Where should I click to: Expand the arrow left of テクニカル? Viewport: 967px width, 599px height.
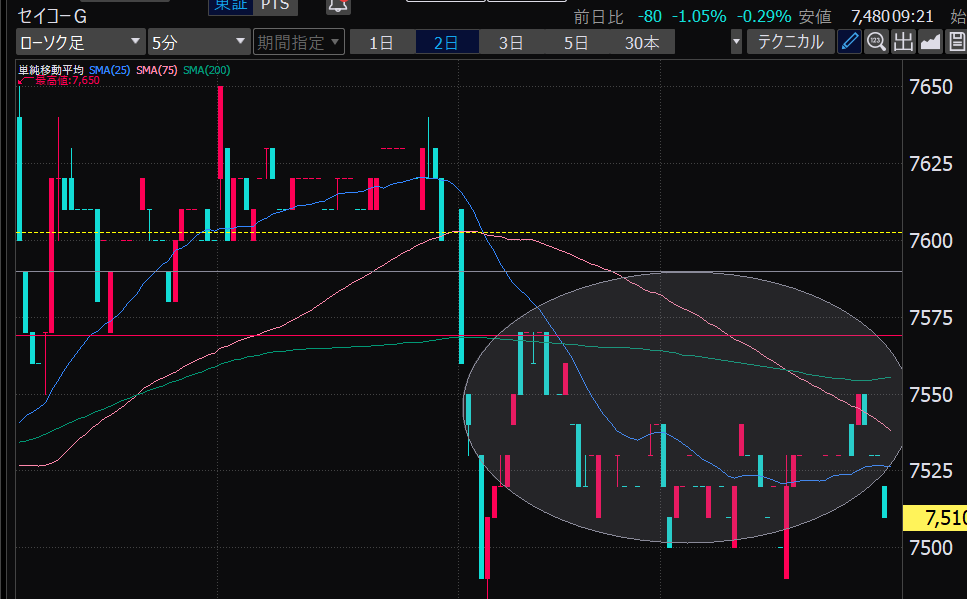[736, 42]
